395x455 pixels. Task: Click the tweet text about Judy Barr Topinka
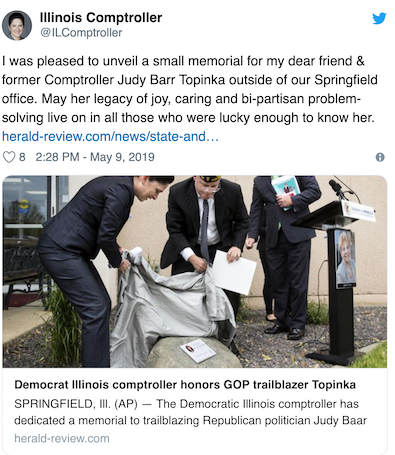click(x=190, y=89)
